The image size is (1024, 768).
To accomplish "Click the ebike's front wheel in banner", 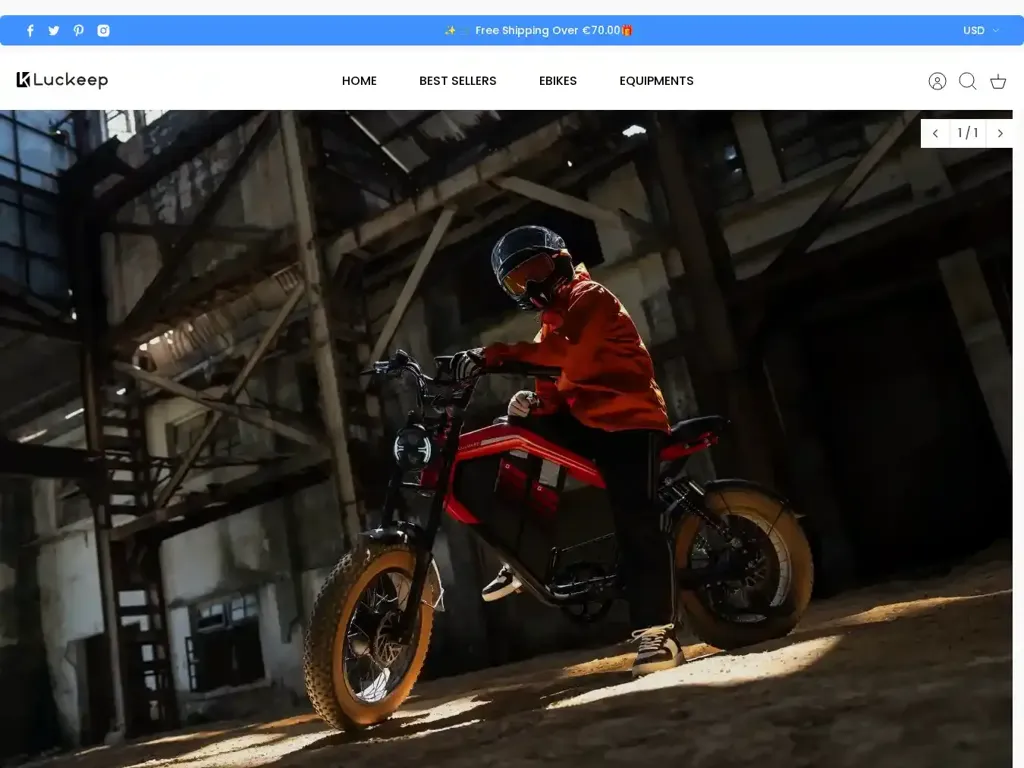I will (370, 635).
